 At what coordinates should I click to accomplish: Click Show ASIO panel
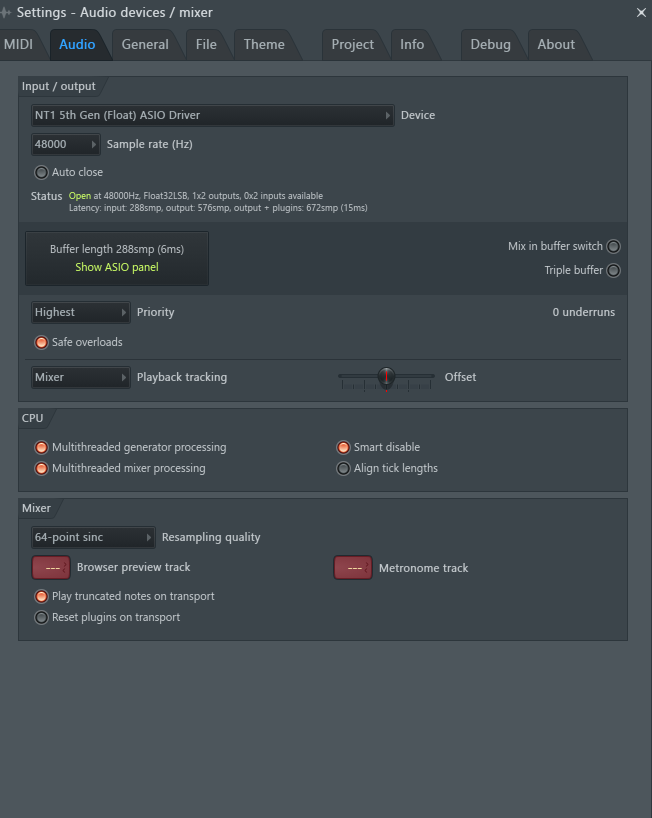pyautogui.click(x=117, y=267)
